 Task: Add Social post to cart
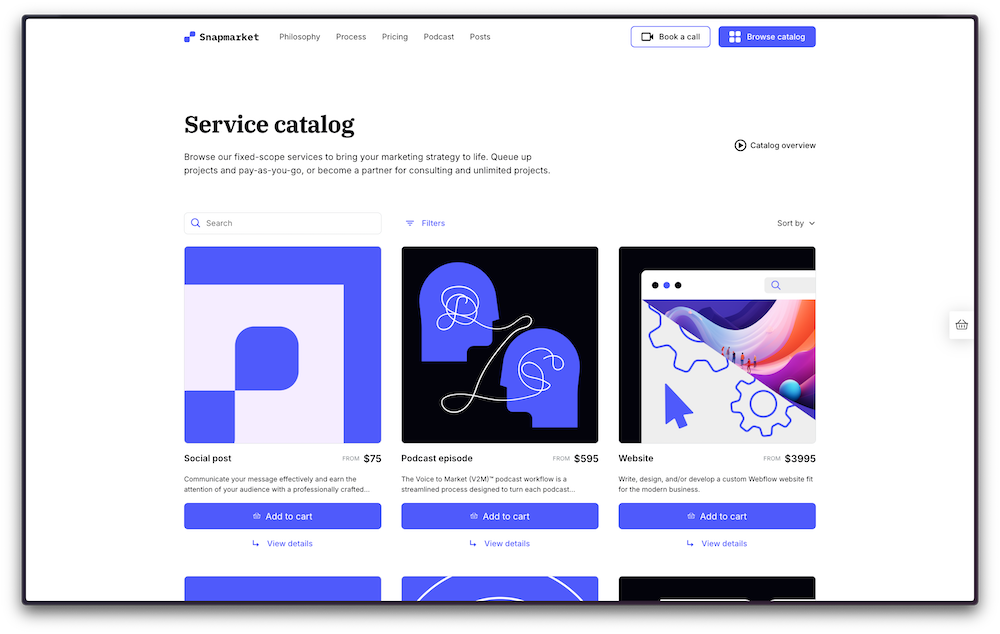(x=282, y=516)
